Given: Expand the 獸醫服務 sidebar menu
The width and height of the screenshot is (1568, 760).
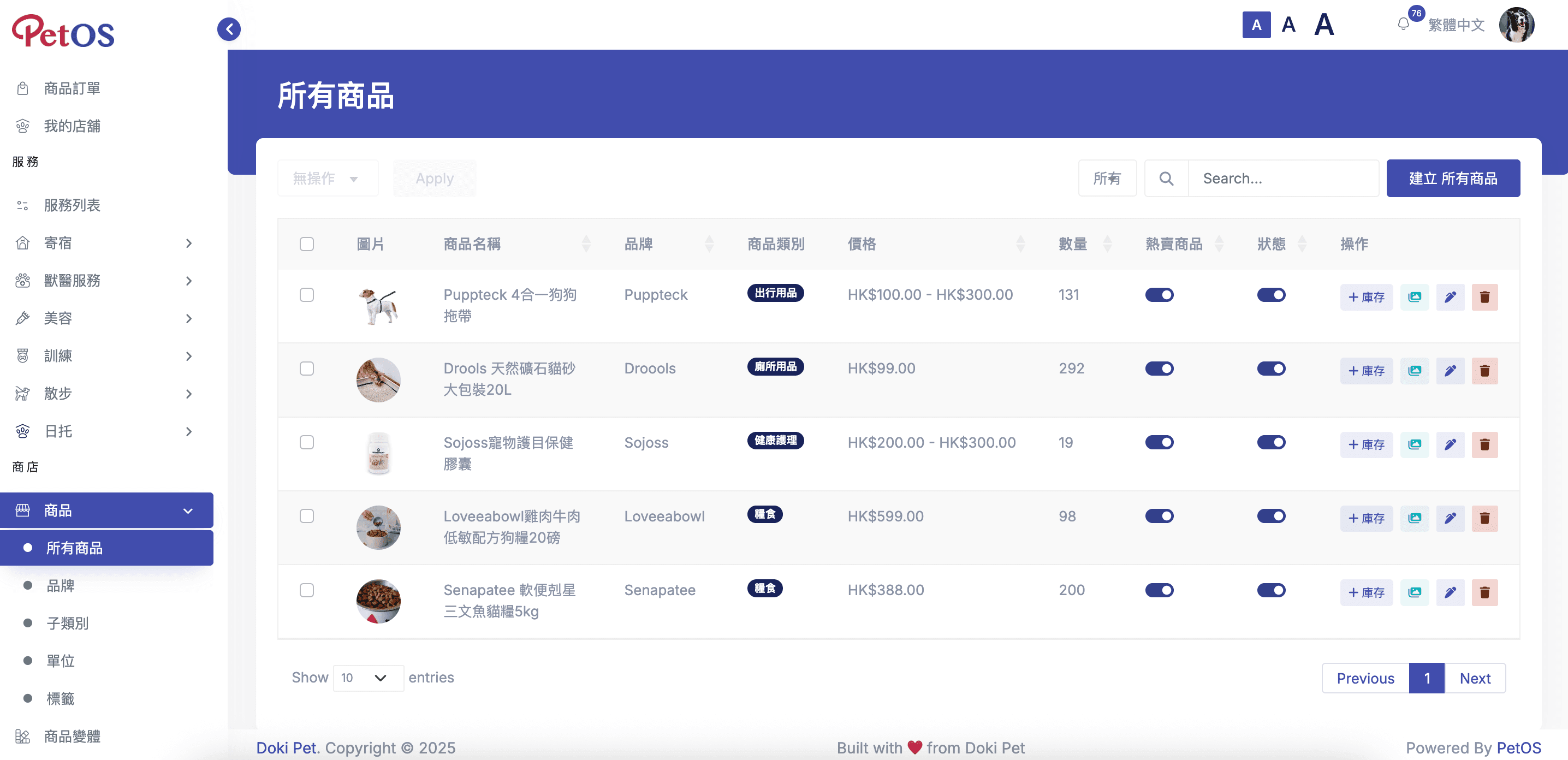Looking at the screenshot, I should click(x=73, y=281).
